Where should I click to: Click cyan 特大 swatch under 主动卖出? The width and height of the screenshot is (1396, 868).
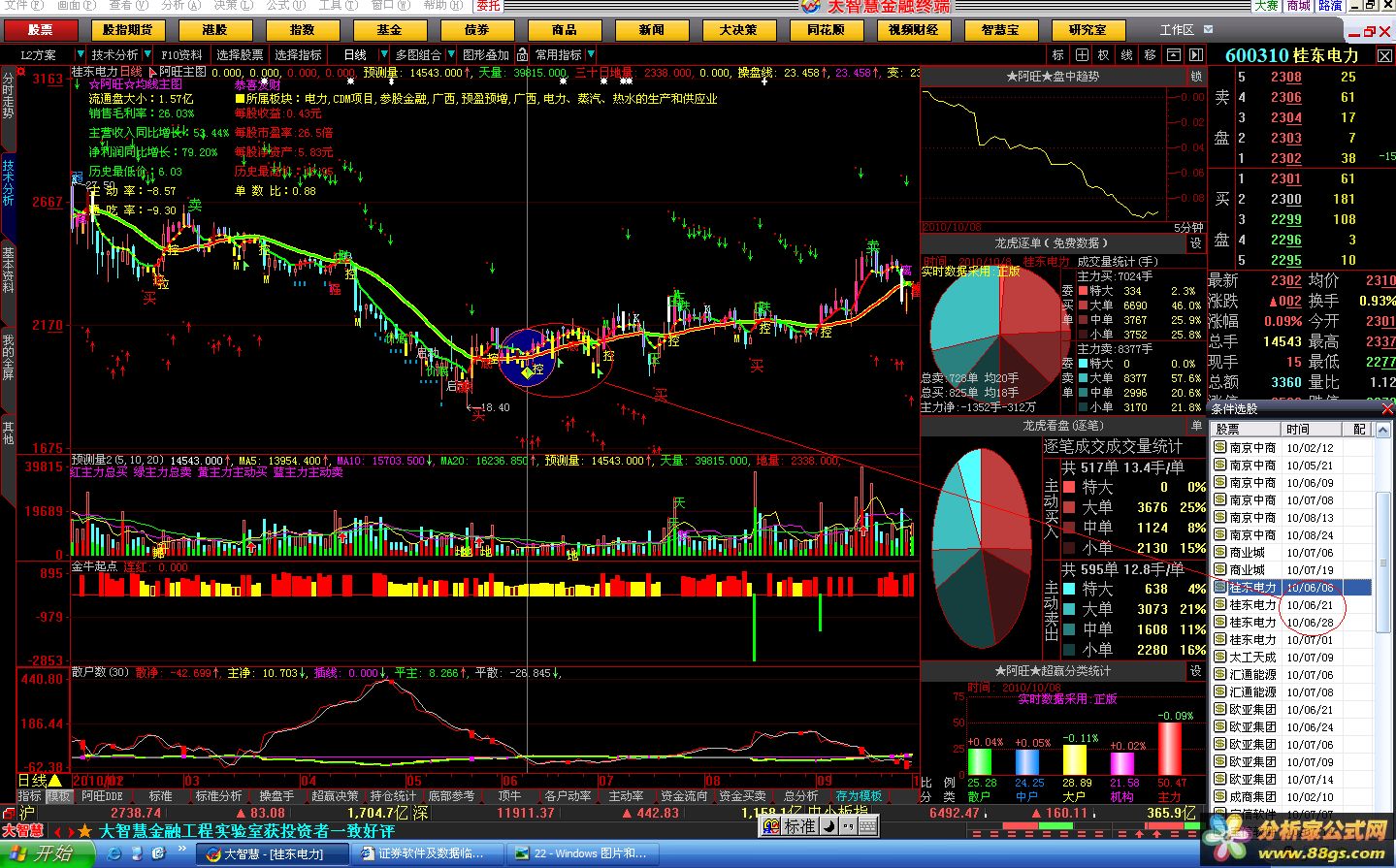tap(1069, 589)
